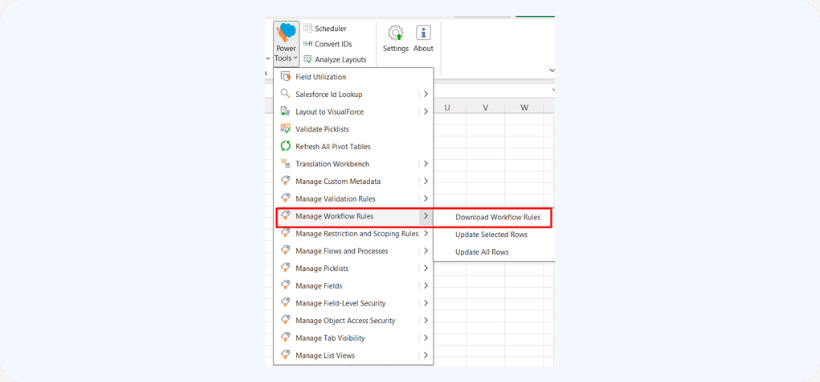Click the Refresh All Pivot Tables icon
This screenshot has width=820, height=382.
(x=286, y=147)
